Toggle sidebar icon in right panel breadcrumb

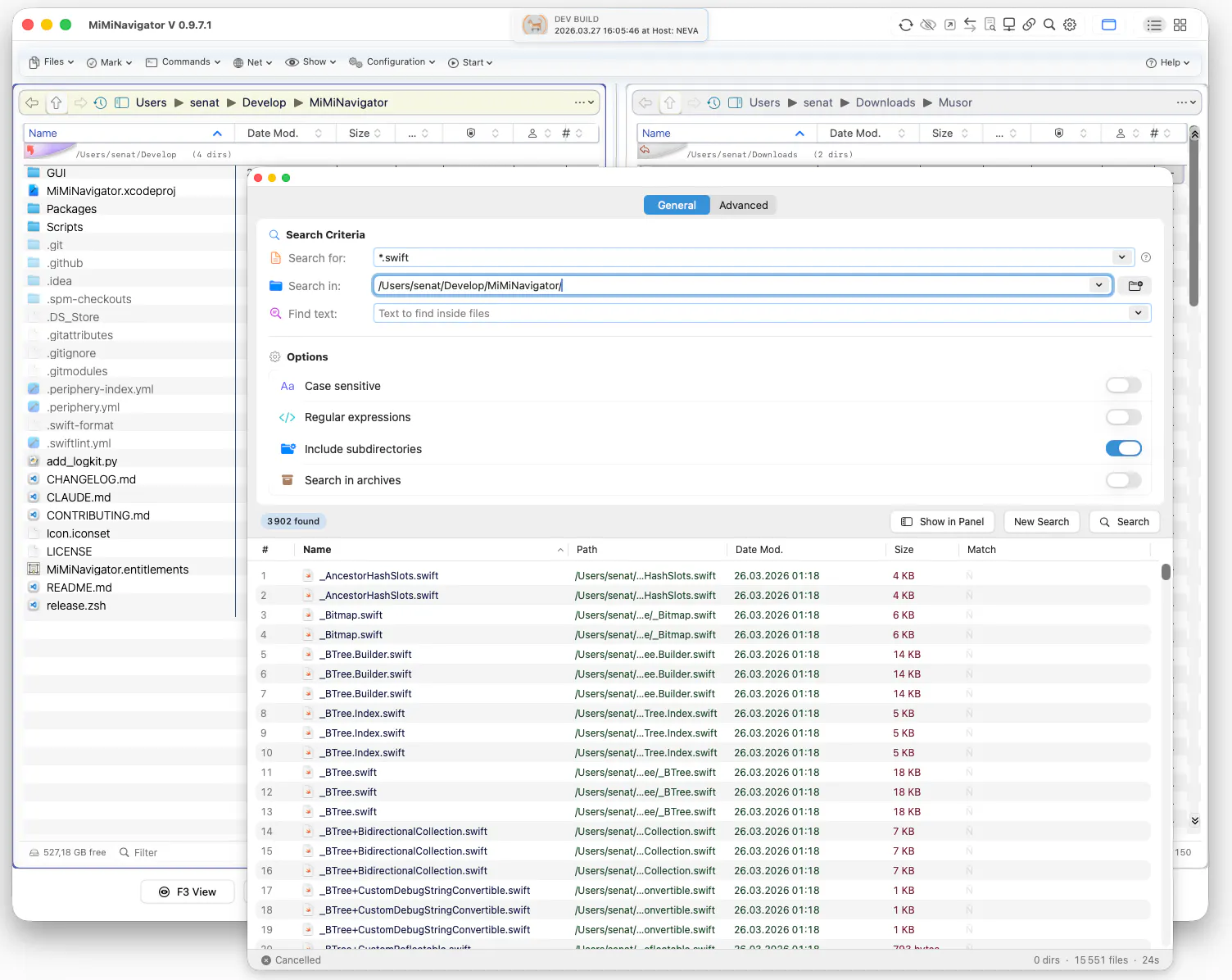coord(735,102)
